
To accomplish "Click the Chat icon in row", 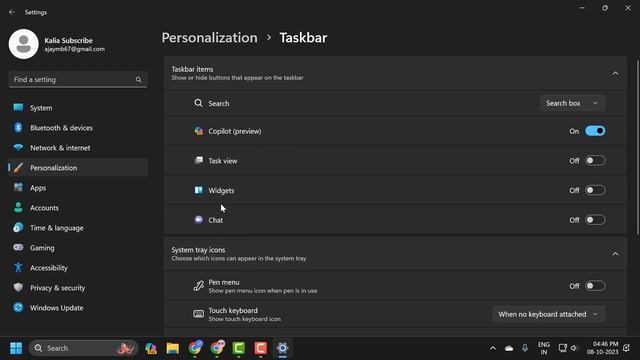I will tap(198, 220).
